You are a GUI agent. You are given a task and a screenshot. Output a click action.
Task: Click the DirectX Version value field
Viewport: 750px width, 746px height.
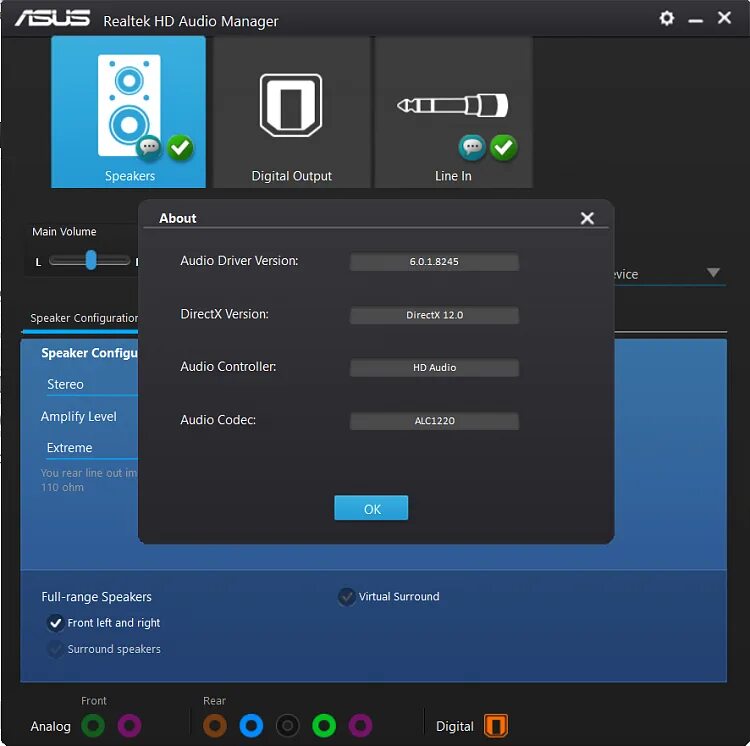click(x=434, y=315)
